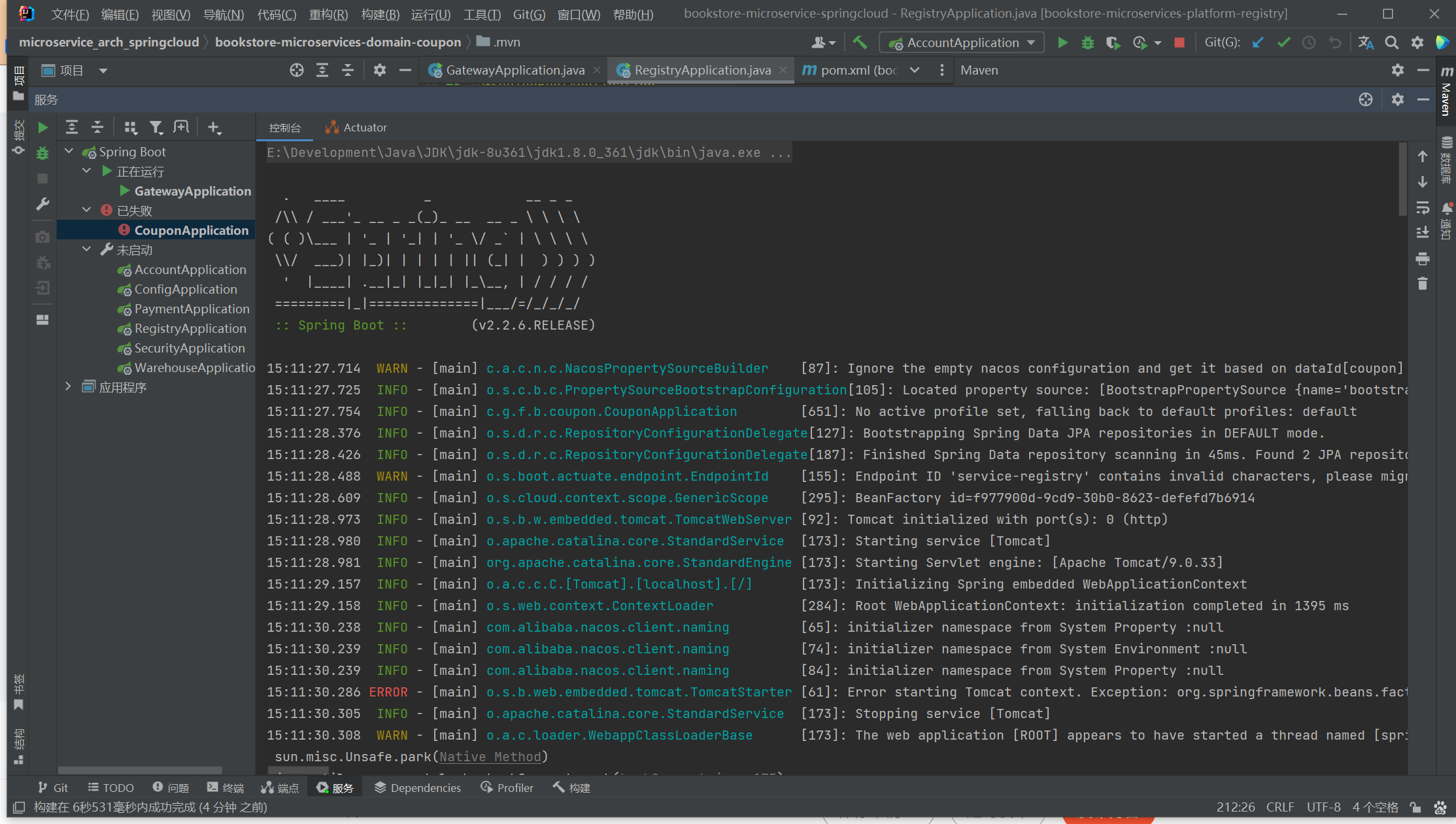
Task: Toggle soft-wrap in console output
Action: pyautogui.click(x=1423, y=207)
